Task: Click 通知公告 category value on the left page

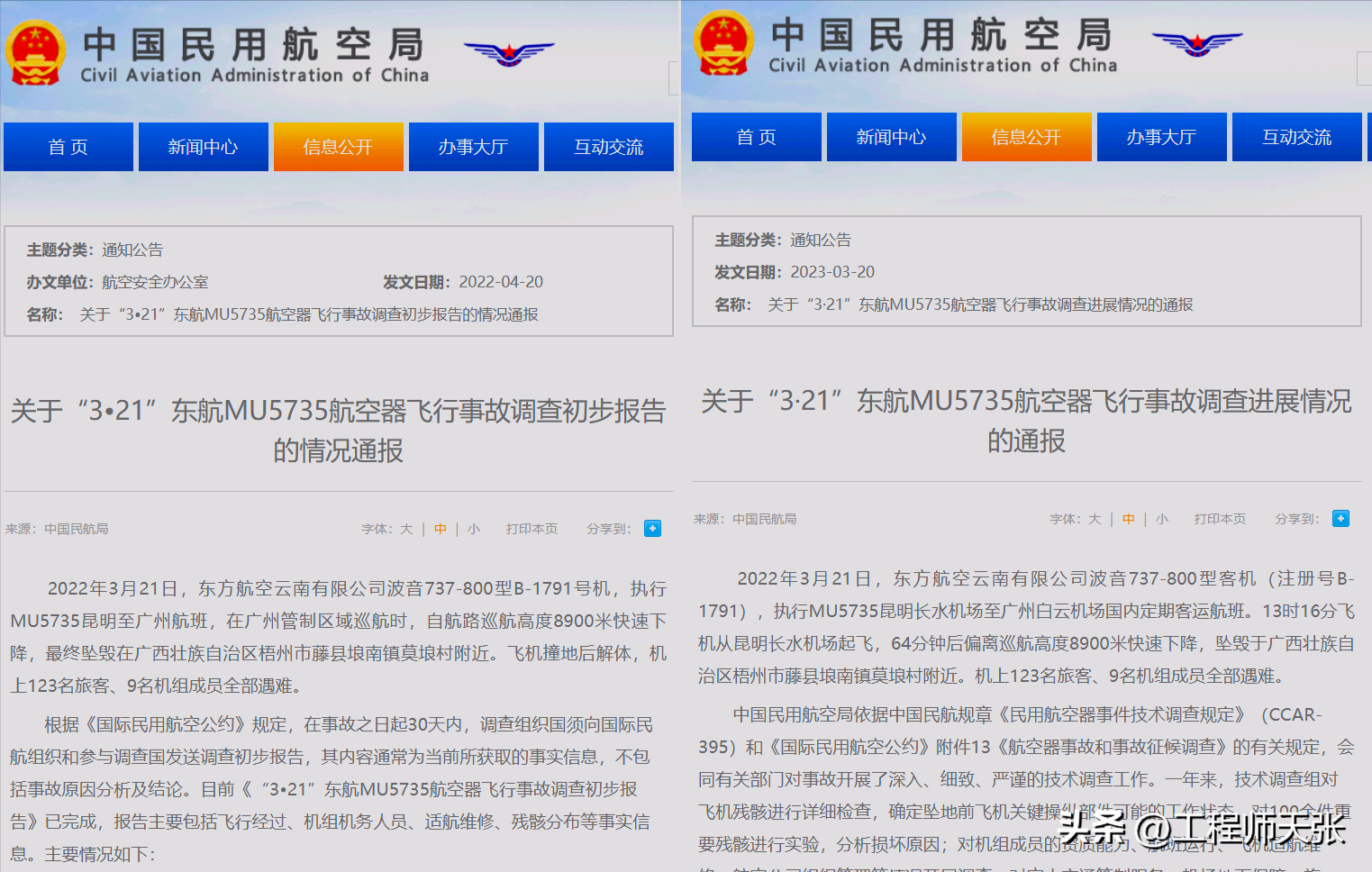Action: click(132, 250)
